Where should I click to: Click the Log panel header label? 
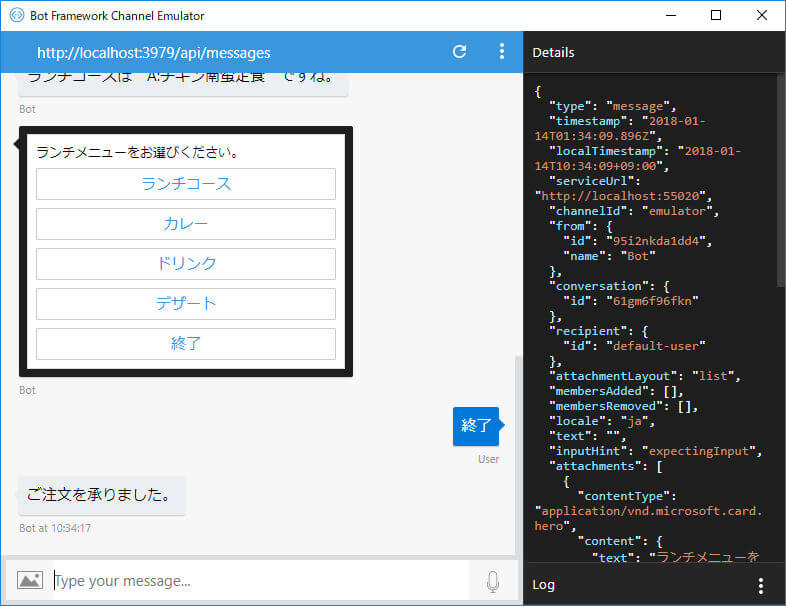point(543,585)
